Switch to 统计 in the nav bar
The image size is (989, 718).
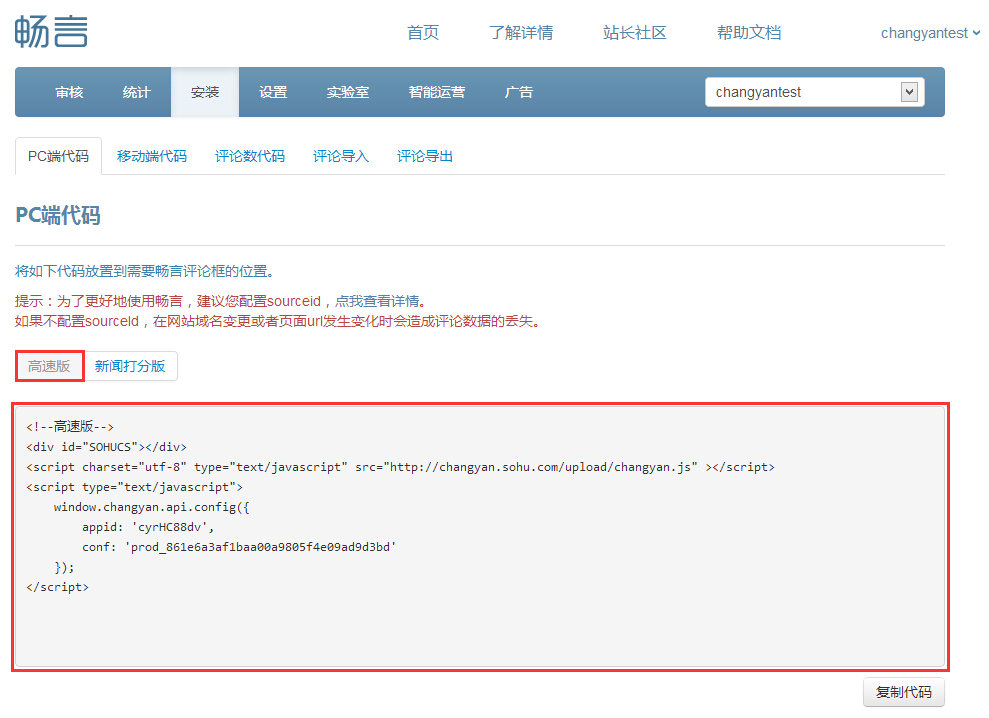pyautogui.click(x=137, y=92)
